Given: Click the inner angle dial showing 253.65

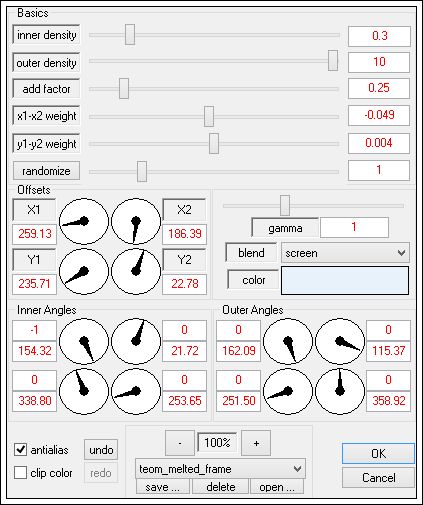Looking at the screenshot, I should coord(136,391).
